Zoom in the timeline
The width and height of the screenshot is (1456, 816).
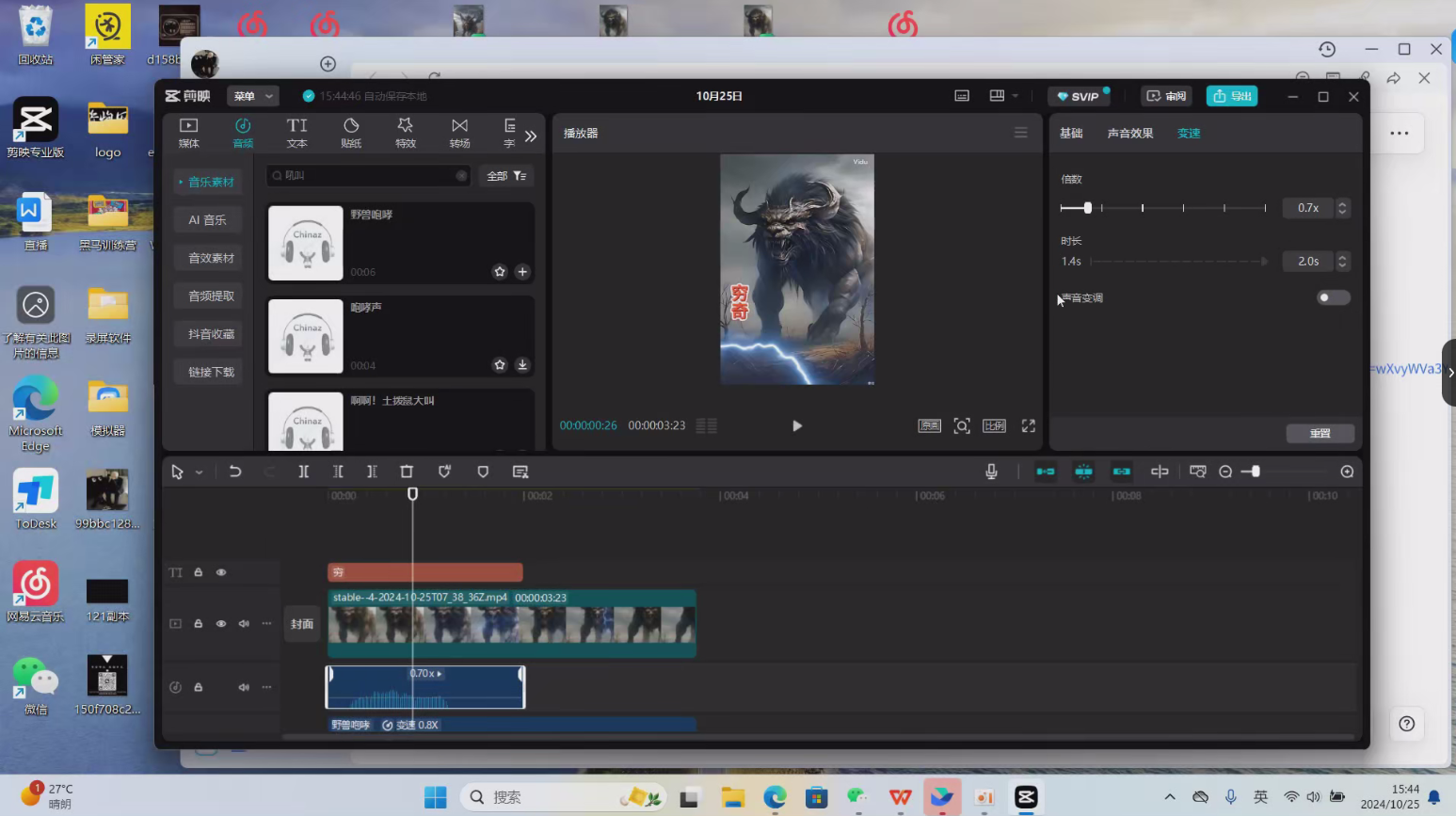point(1347,472)
